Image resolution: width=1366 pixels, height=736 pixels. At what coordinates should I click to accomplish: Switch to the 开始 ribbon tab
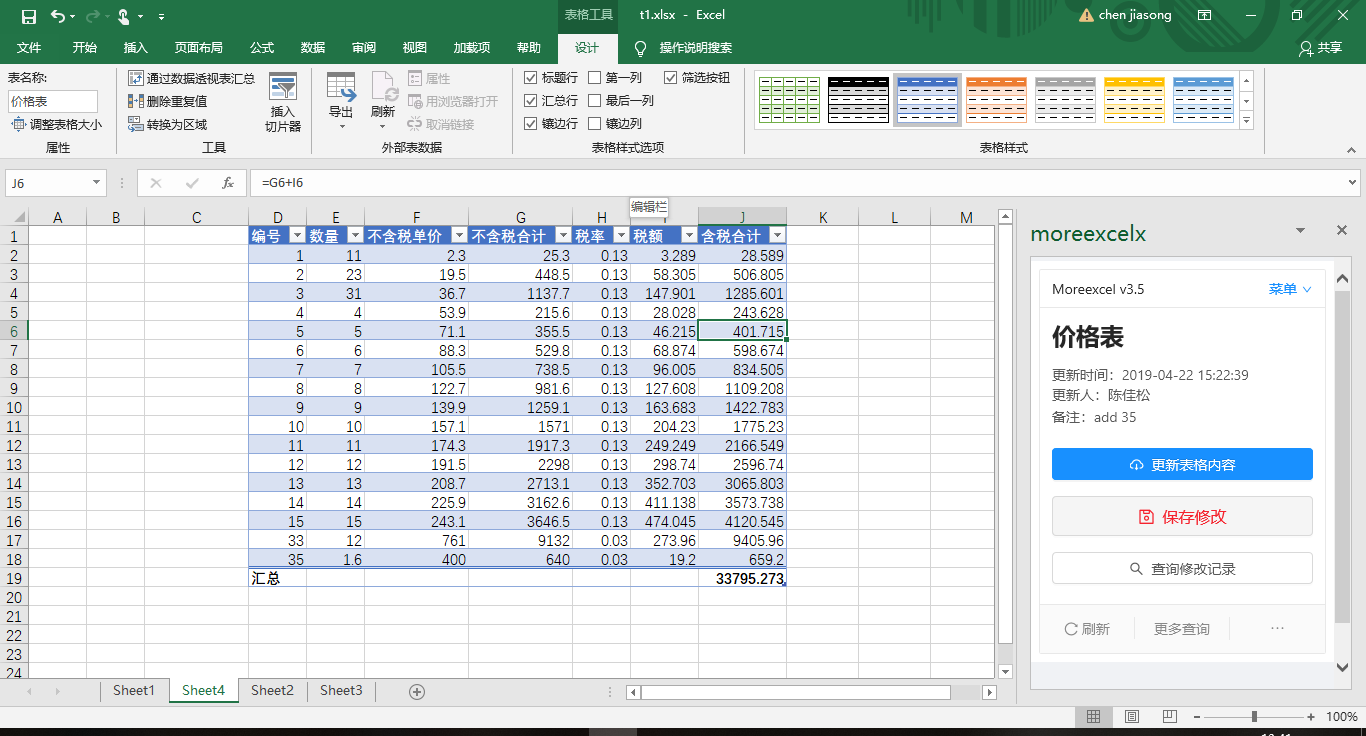pos(85,48)
